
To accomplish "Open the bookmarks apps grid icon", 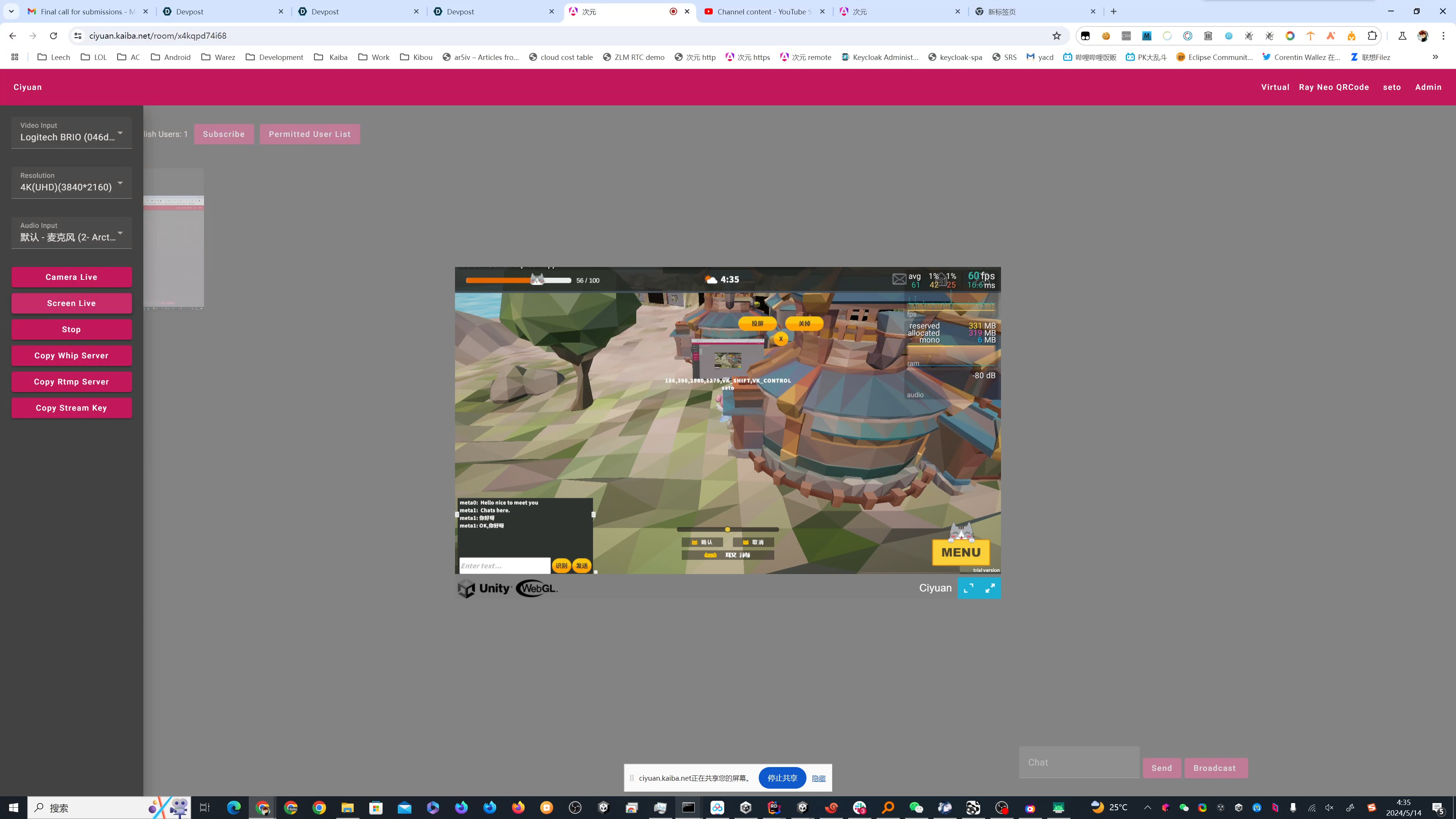I will click(x=15, y=57).
